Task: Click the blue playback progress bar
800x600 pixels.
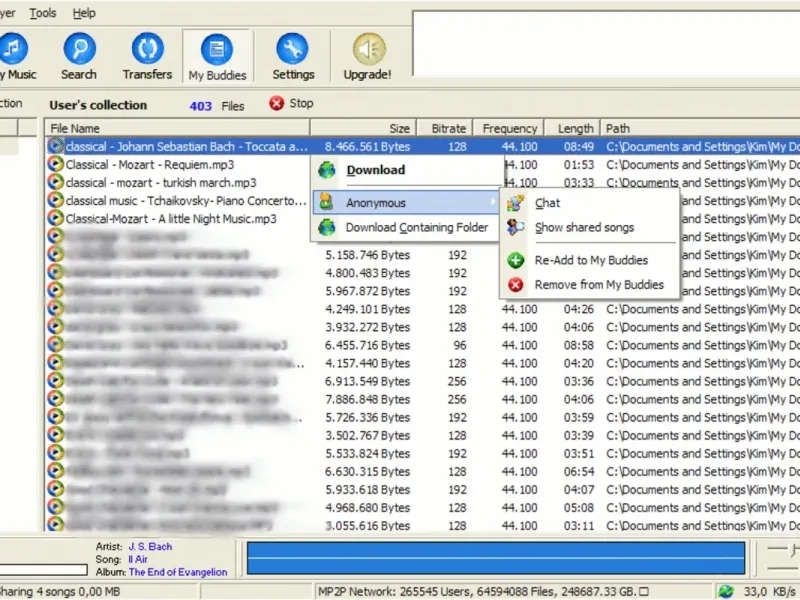Action: (x=495, y=558)
